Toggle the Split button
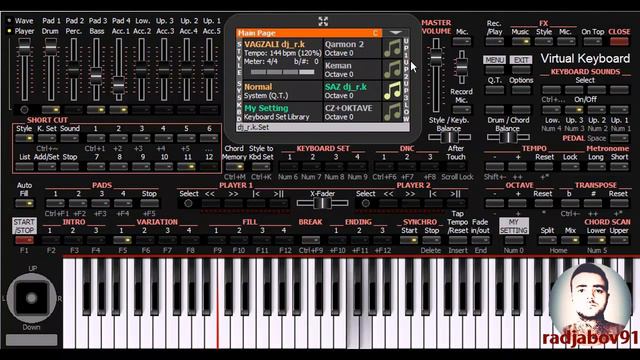This screenshot has height=360, width=640. [547, 240]
